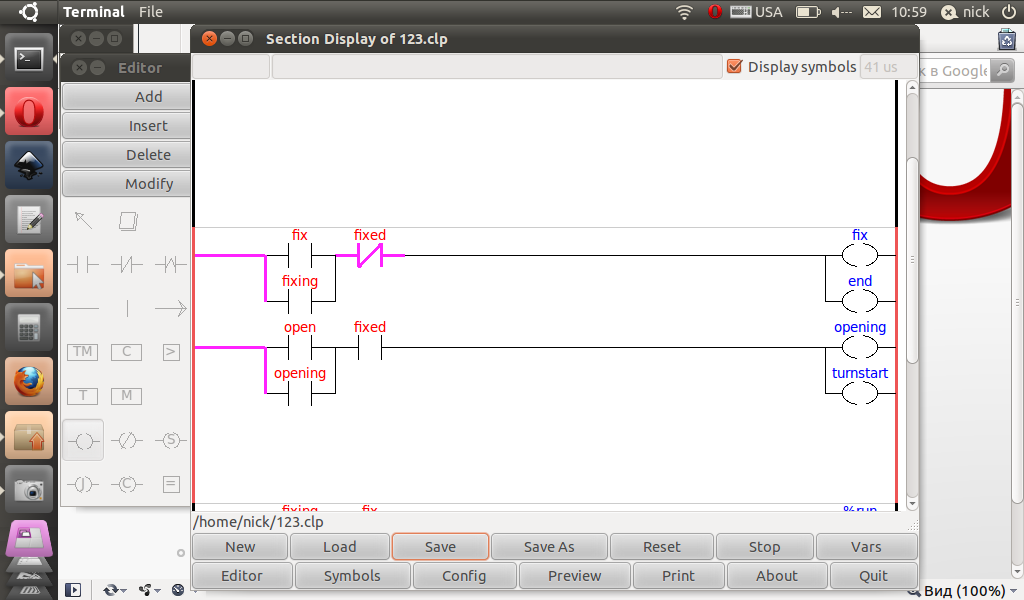1024x600 pixels.
Task: Open Terminal from the Ubuntu launcher
Action: point(29,59)
